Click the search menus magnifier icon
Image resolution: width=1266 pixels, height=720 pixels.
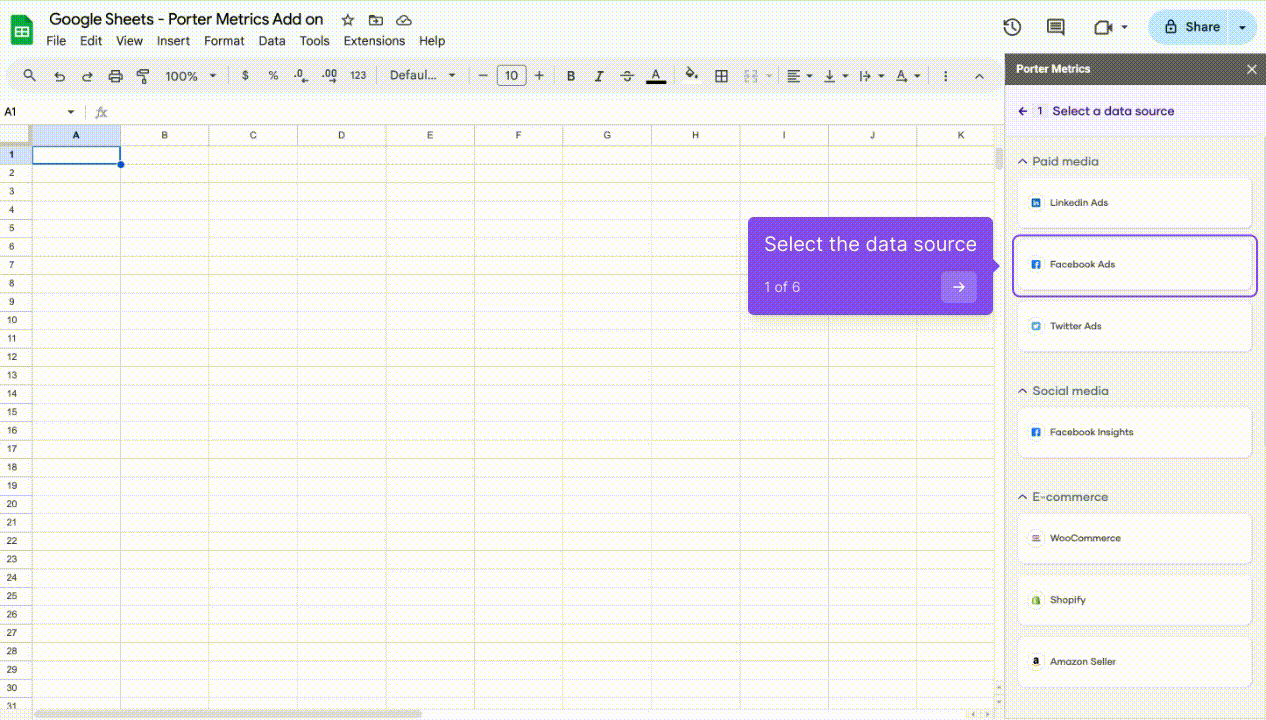[x=30, y=76]
